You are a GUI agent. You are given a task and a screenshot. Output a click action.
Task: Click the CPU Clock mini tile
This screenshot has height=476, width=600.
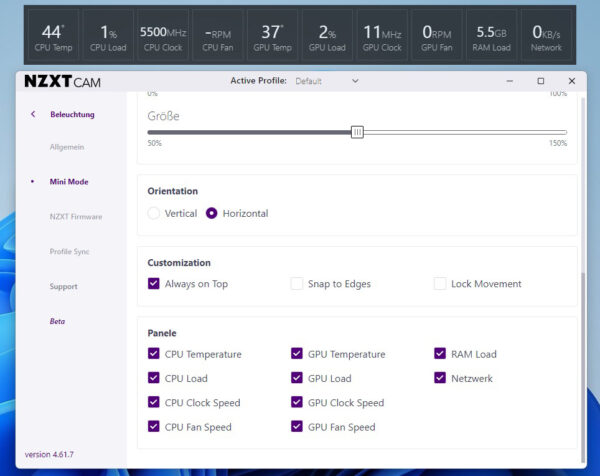coord(163,35)
